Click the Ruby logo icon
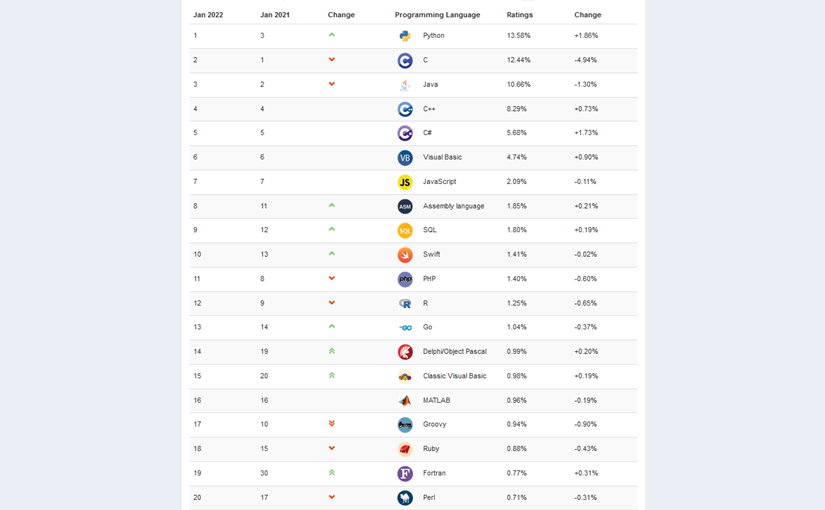 405,449
